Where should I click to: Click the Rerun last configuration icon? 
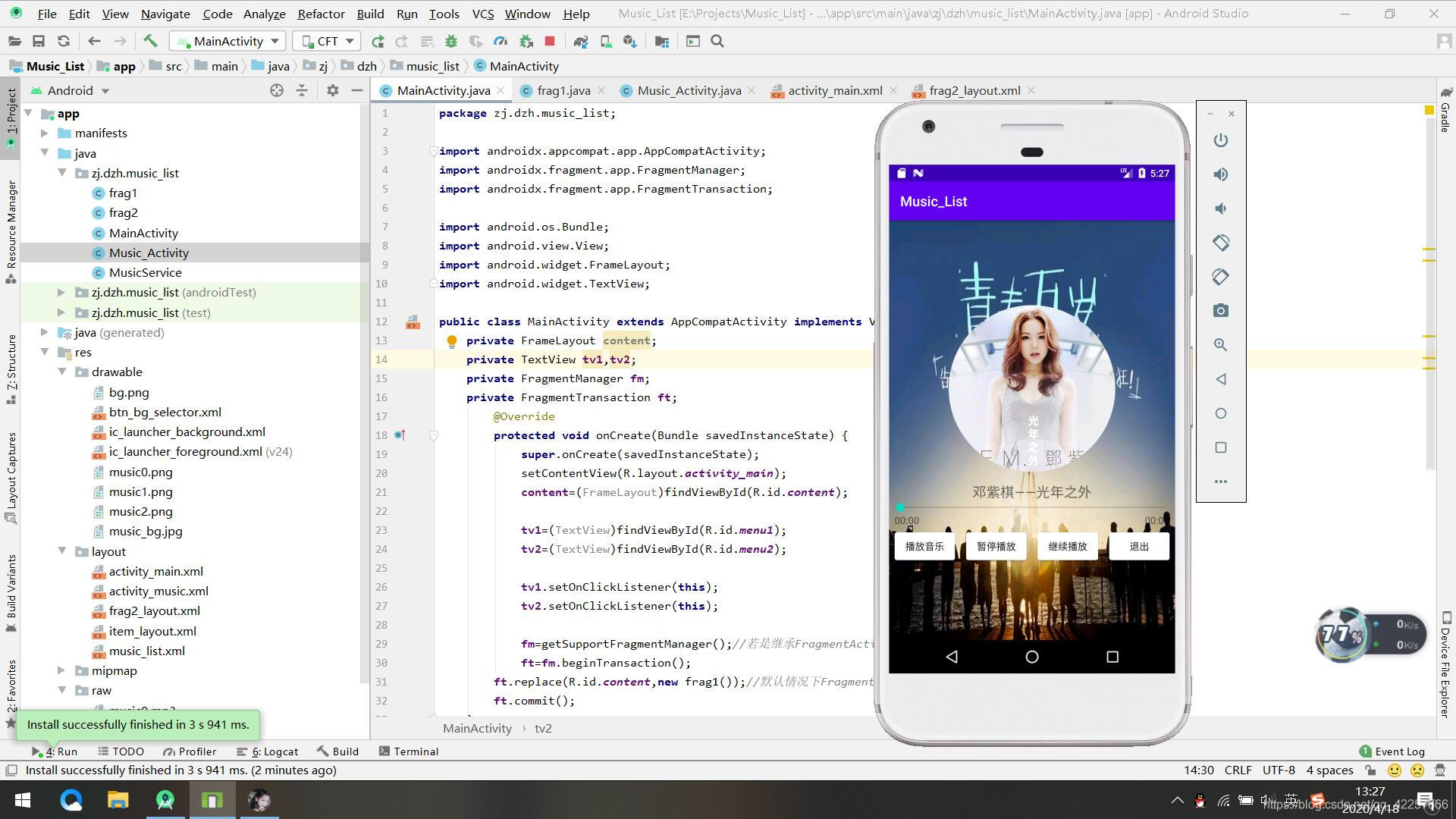pyautogui.click(x=378, y=41)
